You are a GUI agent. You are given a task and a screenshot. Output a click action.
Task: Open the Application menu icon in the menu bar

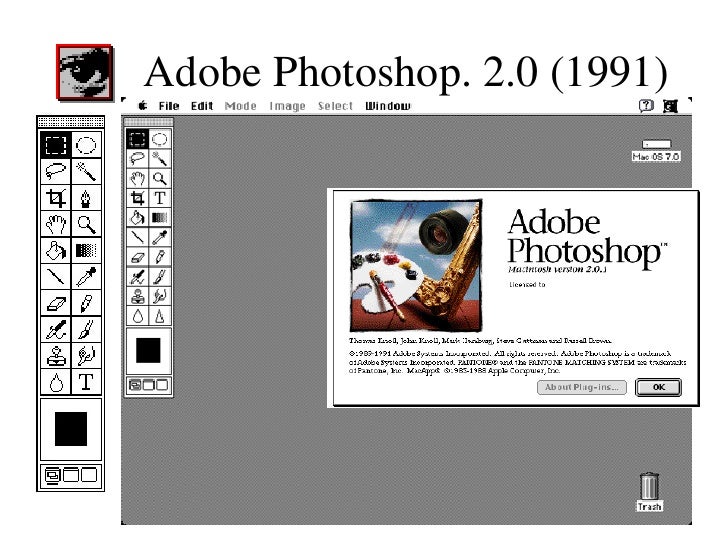[670, 106]
